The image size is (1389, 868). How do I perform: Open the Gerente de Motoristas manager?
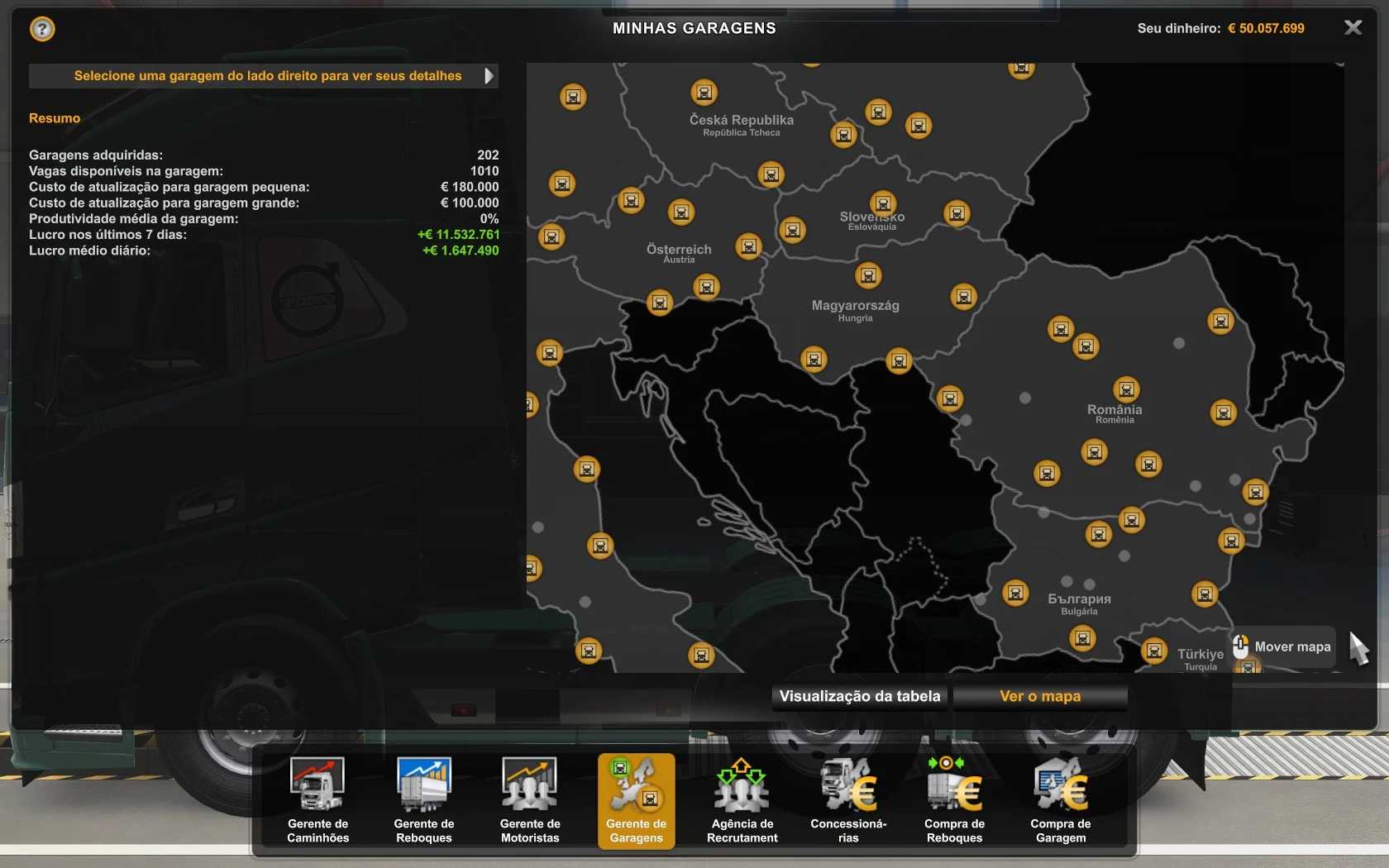pos(529,799)
